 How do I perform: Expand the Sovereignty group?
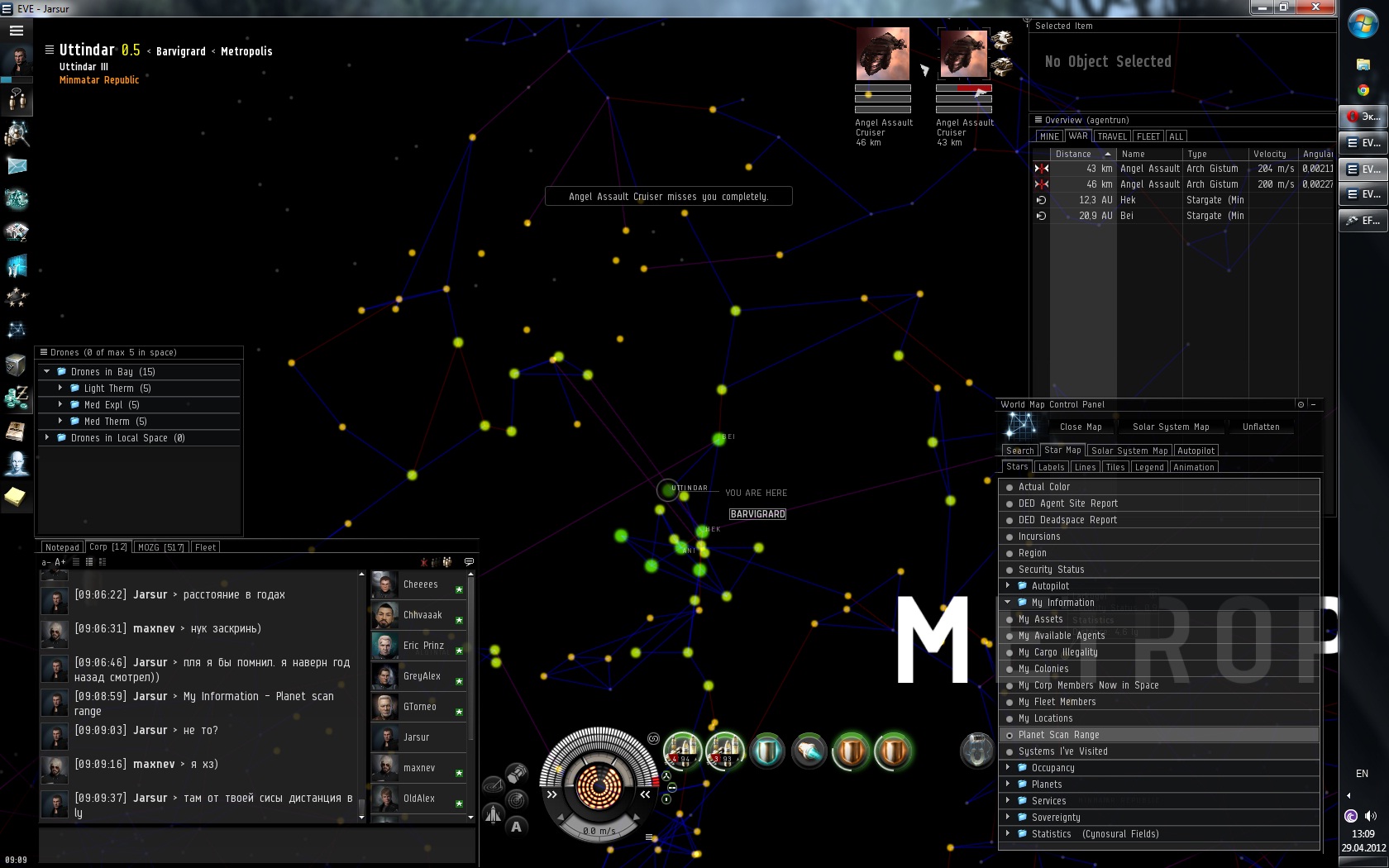(1008, 818)
